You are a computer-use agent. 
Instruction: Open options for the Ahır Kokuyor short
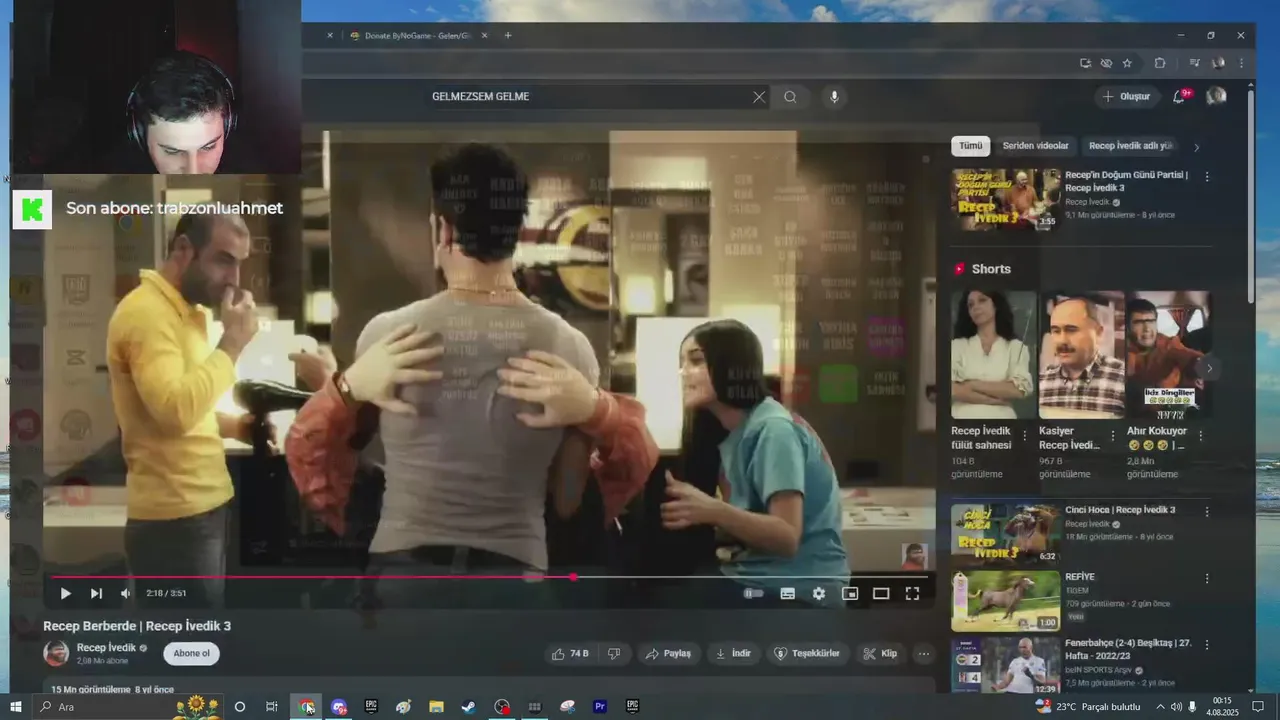point(1201,436)
